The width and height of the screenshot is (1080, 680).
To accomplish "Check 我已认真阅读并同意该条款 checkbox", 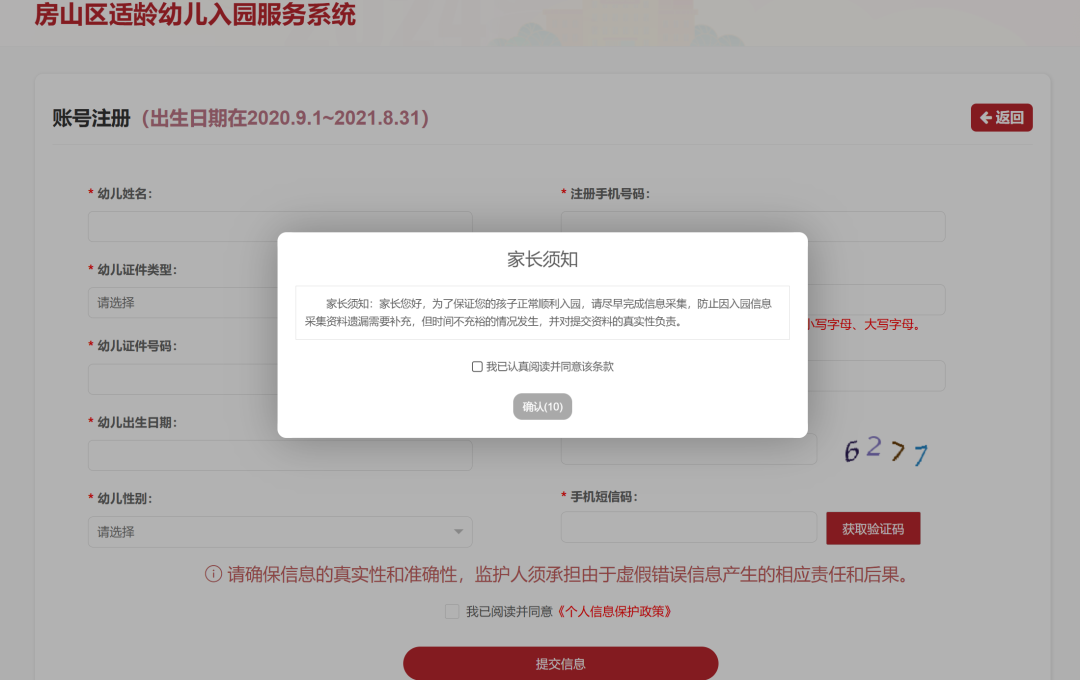I will 477,367.
